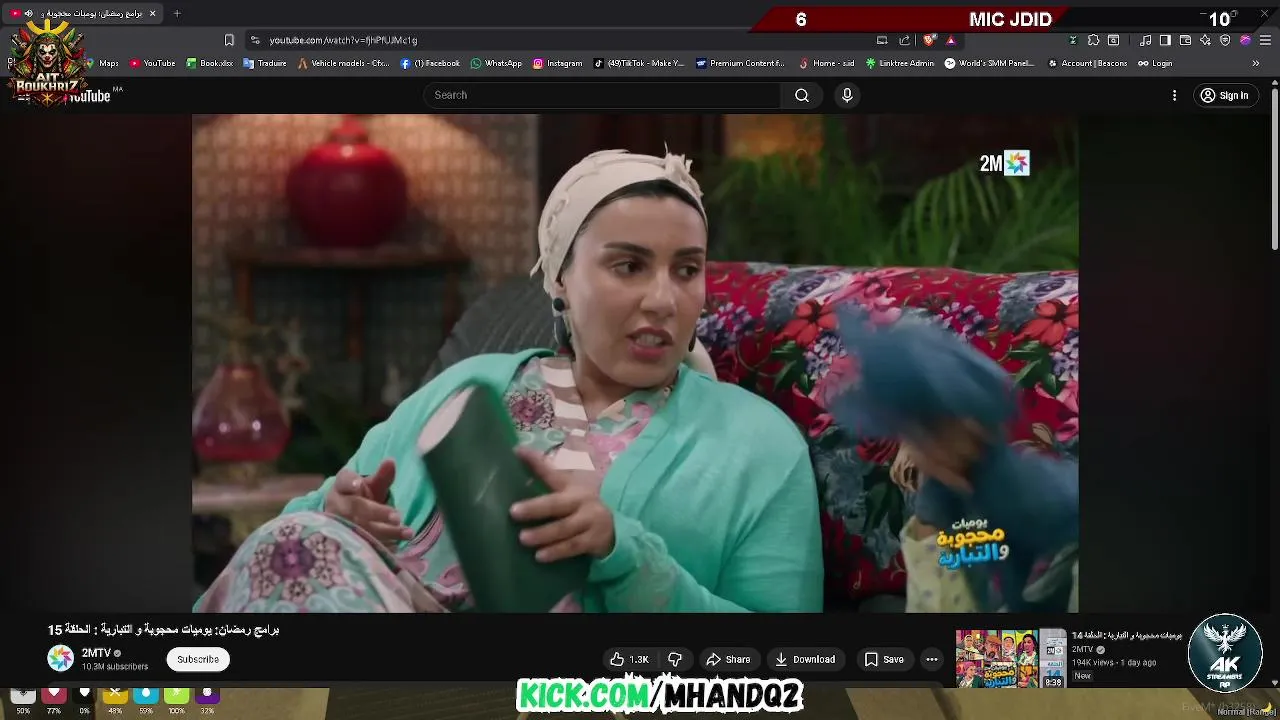The width and height of the screenshot is (1280, 720).
Task: Subscribe to the 2MTV channel
Action: [x=198, y=659]
